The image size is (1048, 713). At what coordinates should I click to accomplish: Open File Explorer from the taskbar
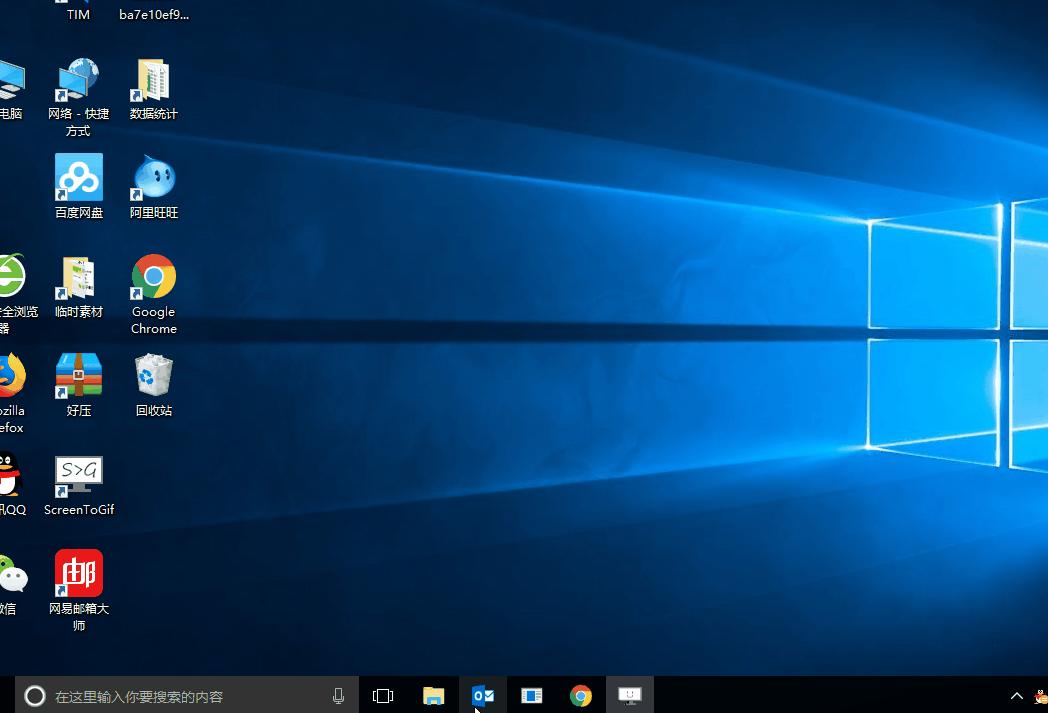coord(433,695)
